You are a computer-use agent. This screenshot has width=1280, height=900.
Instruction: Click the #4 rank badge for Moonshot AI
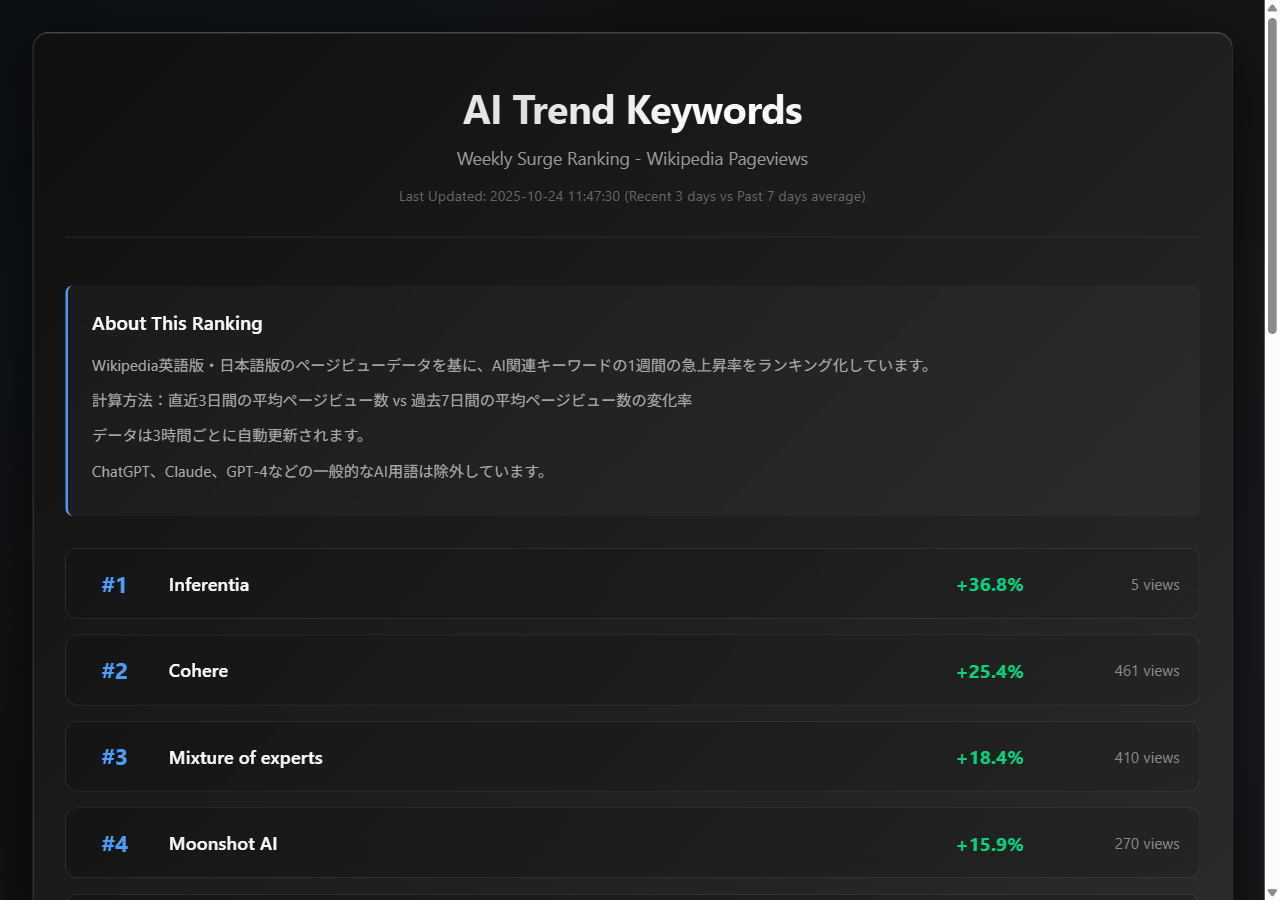click(x=114, y=843)
